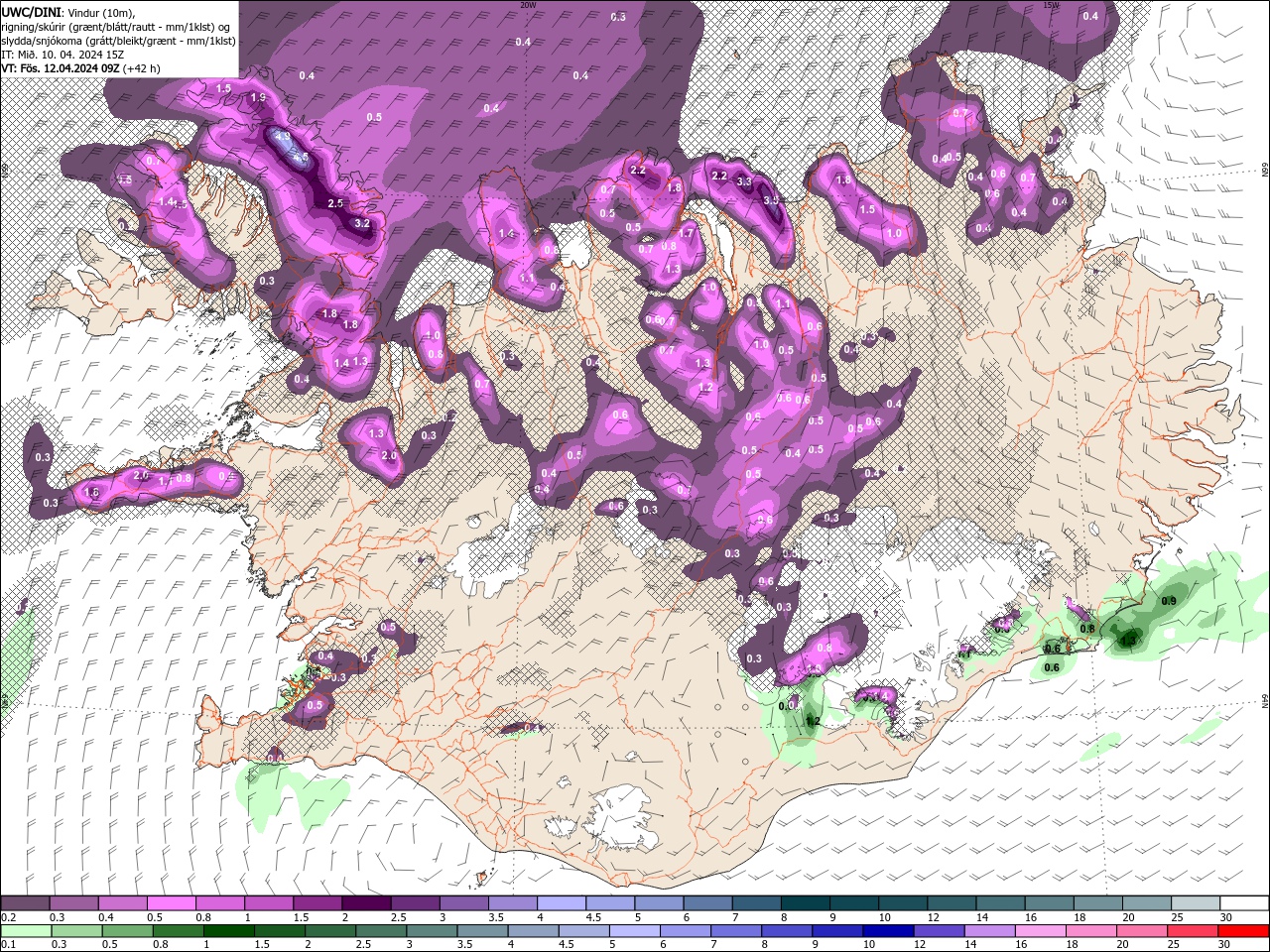Image resolution: width=1270 pixels, height=952 pixels.
Task: Pick the pale green 0.1 rain legend swatch
Action: [26, 930]
